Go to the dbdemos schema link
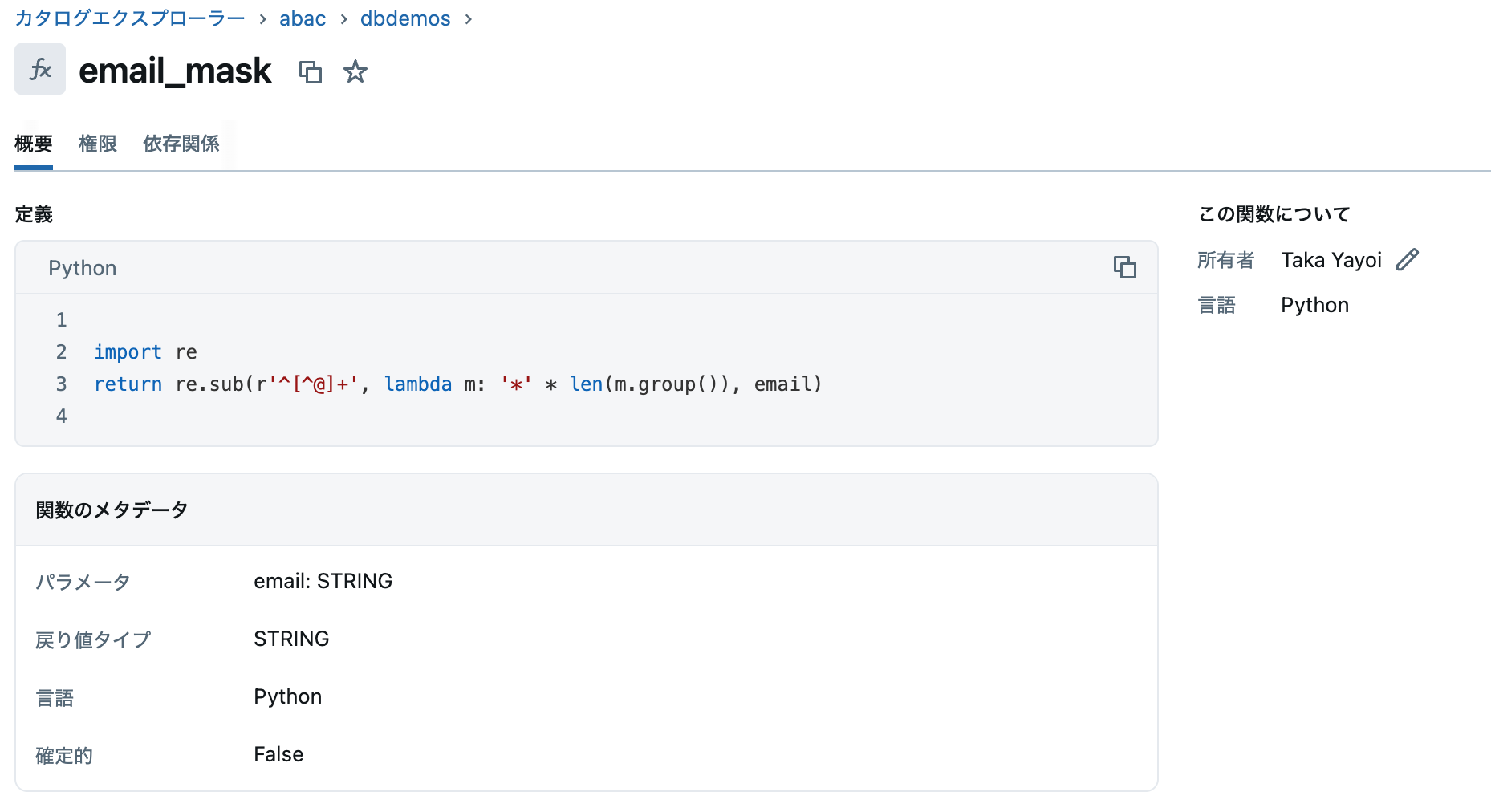Screen dimensions: 1491x812 tap(405, 18)
